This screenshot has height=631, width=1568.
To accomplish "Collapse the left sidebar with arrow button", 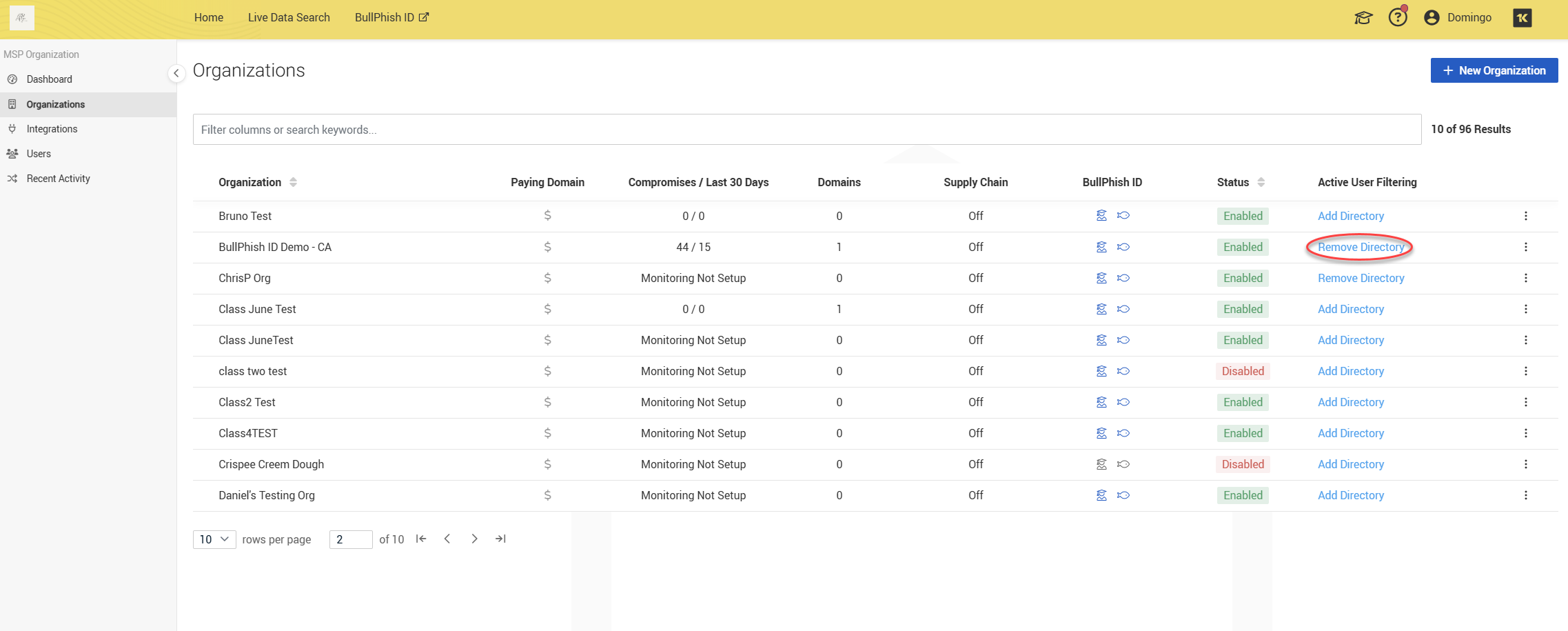I will pos(176,73).
